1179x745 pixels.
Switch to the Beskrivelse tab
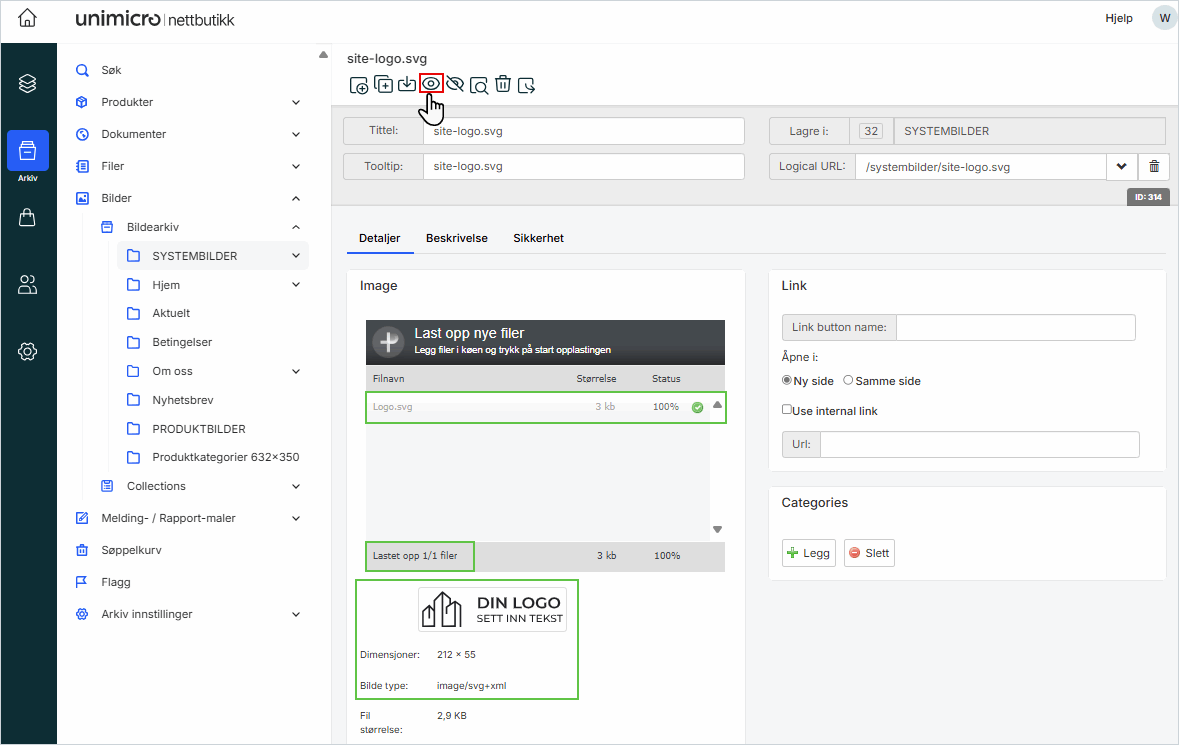click(457, 238)
